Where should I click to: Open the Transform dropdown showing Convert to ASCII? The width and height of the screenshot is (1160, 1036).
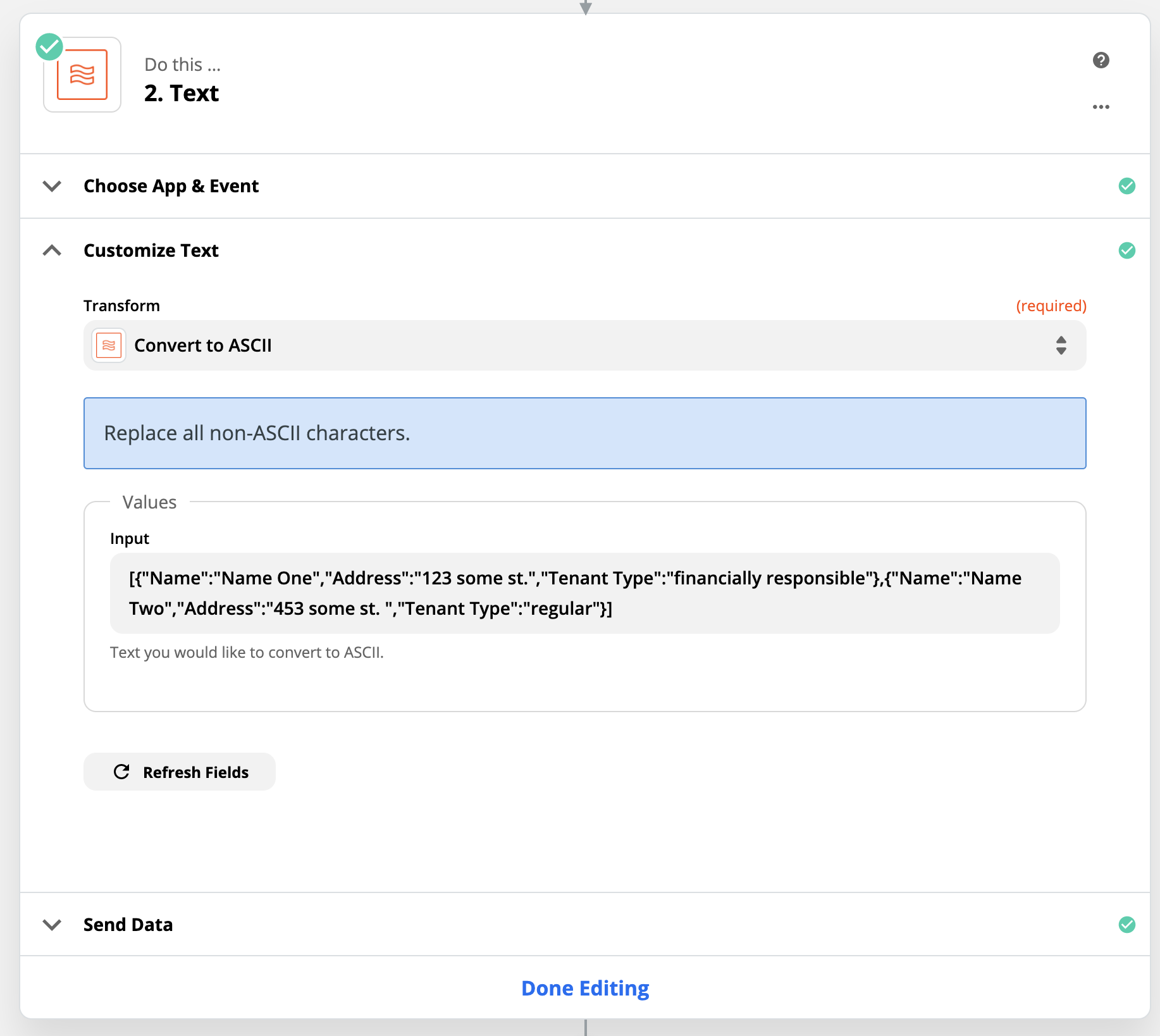(584, 345)
